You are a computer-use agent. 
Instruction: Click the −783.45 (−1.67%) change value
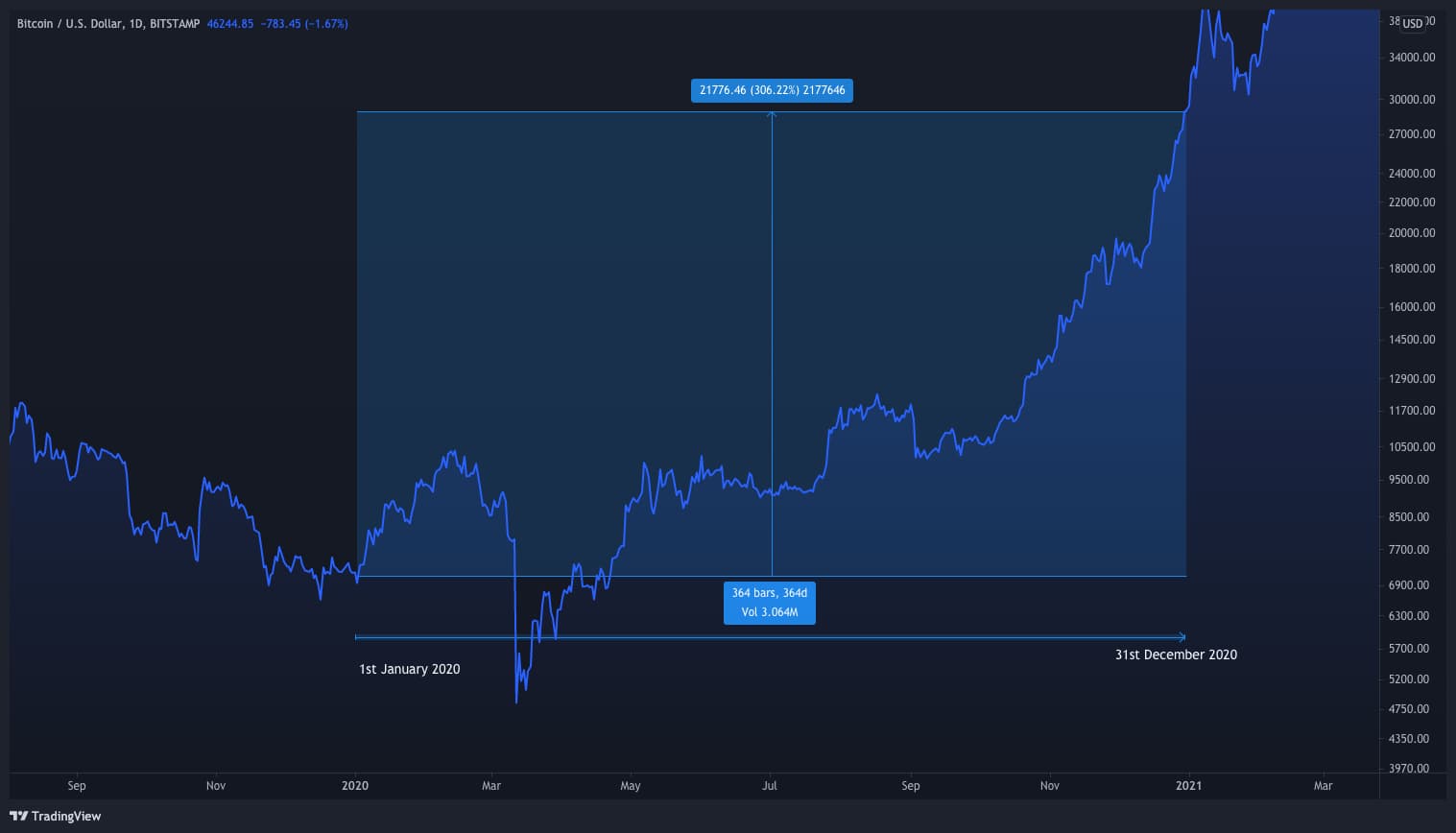click(x=304, y=24)
